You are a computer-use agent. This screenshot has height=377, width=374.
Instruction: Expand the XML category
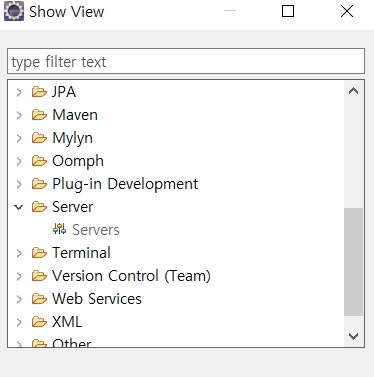pyautogui.click(x=19, y=322)
